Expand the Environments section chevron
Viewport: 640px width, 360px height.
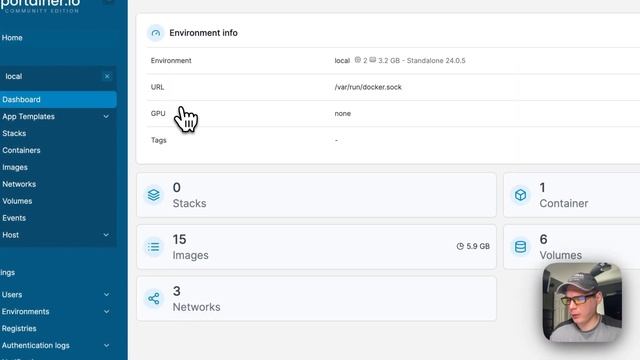[107, 312]
